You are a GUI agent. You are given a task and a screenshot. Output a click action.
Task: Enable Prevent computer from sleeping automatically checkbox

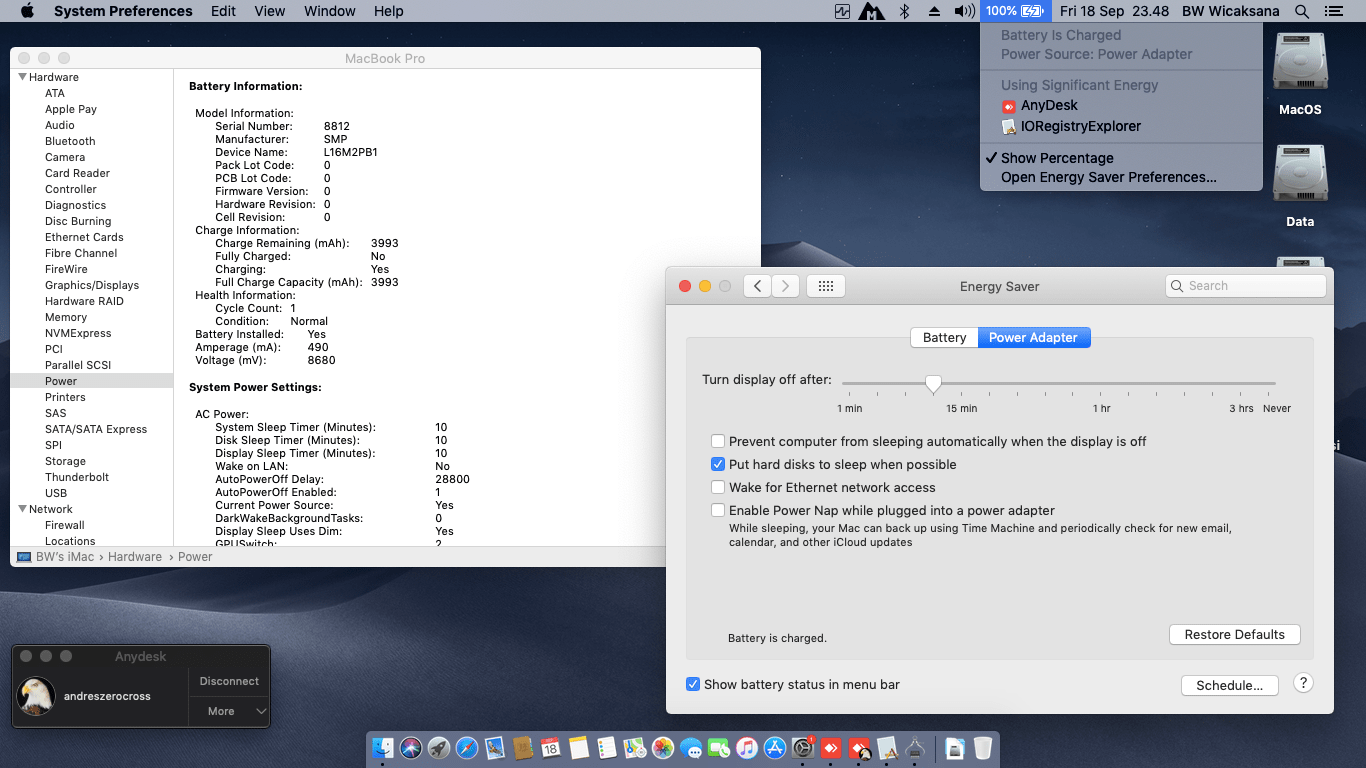(x=718, y=441)
